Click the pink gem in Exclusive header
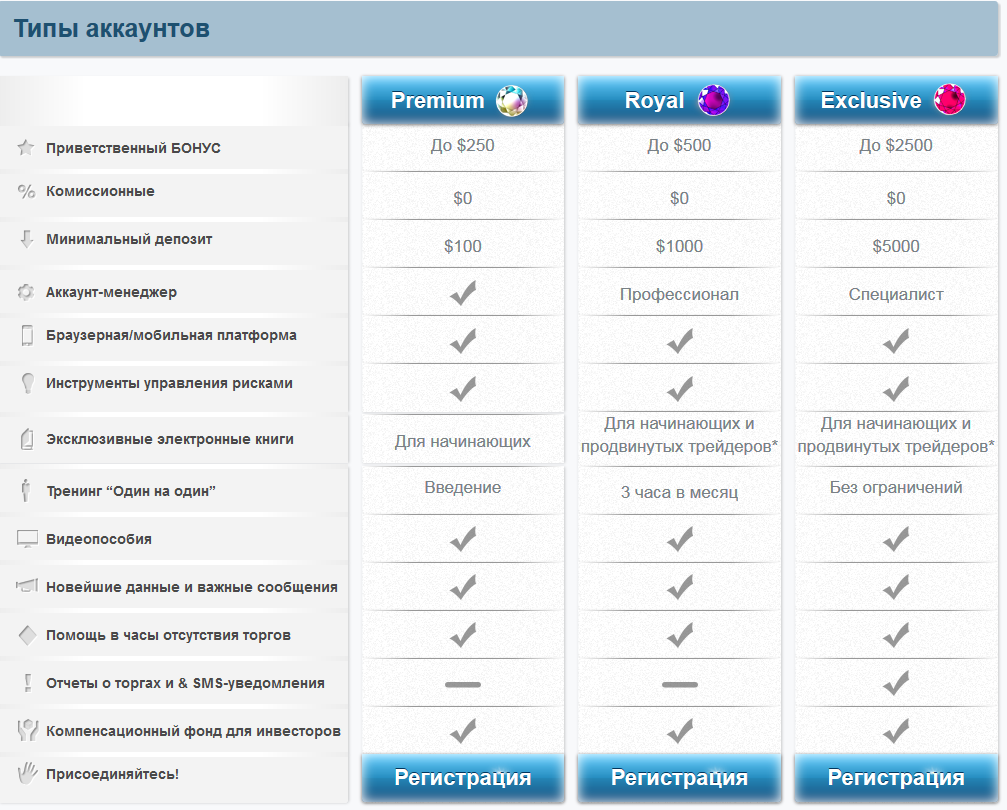 (x=949, y=100)
